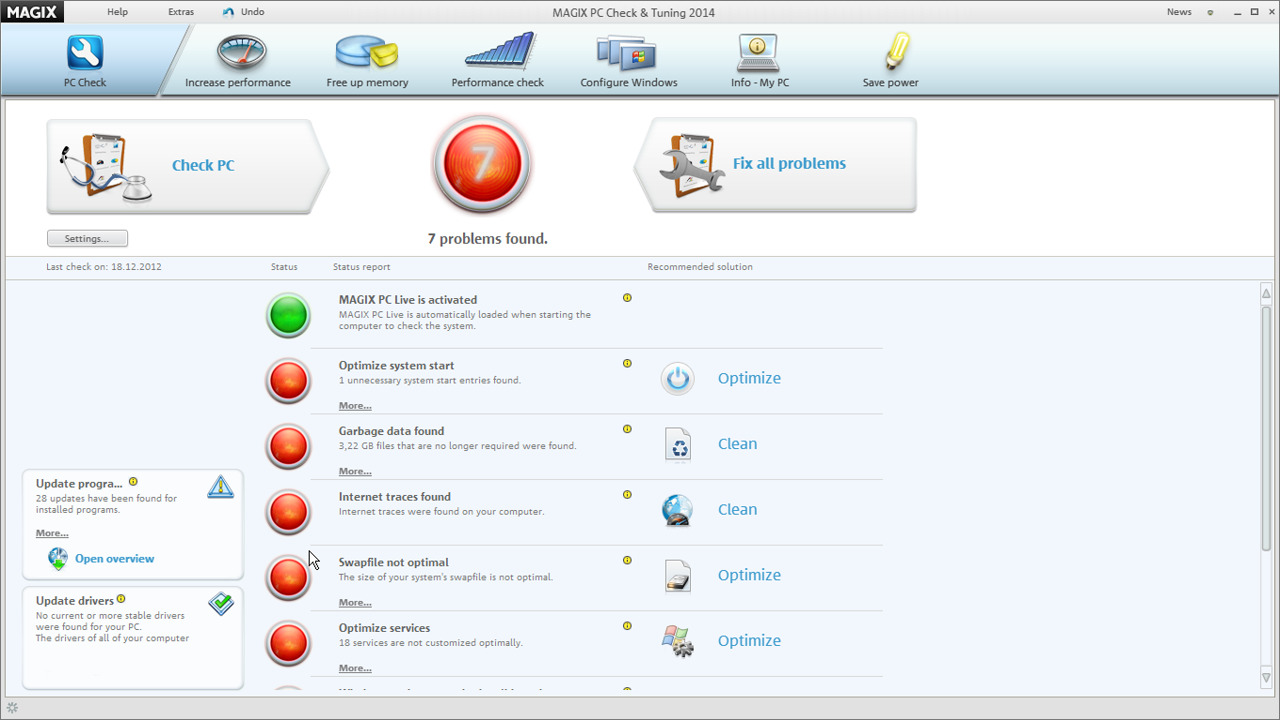Click the Open overview globe icon
1280x720 pixels.
(58, 559)
